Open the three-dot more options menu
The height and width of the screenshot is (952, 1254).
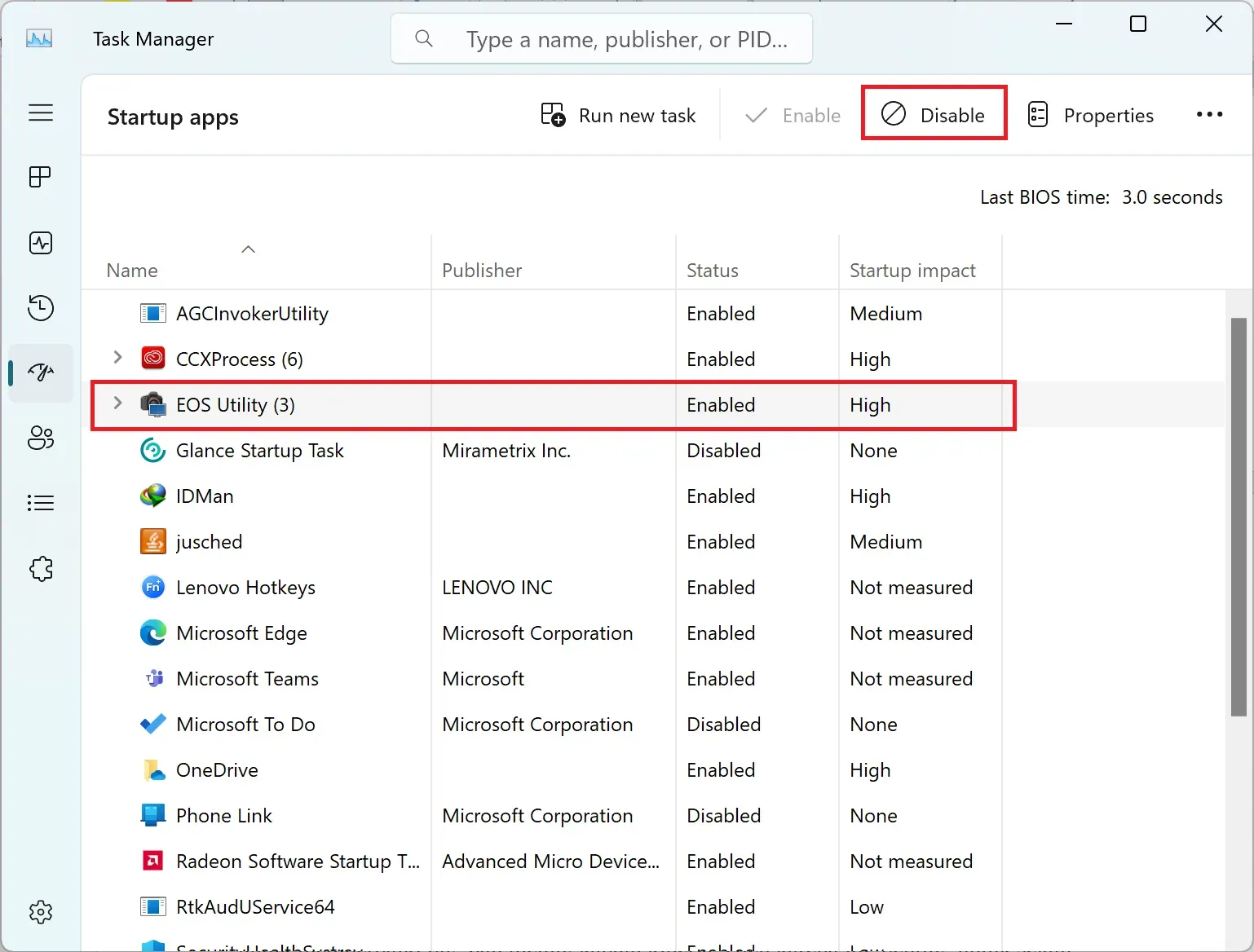(1209, 114)
